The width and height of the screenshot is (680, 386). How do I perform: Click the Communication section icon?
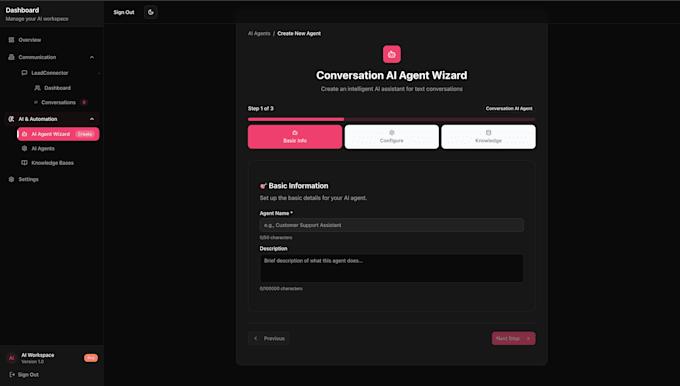pyautogui.click(x=11, y=57)
